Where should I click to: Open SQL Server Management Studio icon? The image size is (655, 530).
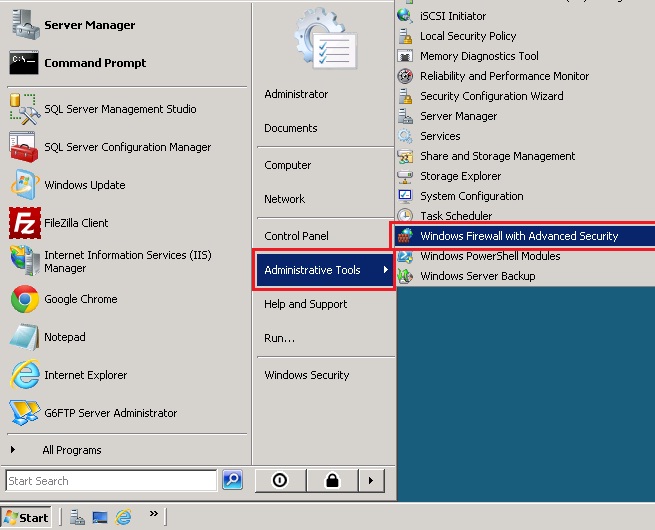point(25,109)
